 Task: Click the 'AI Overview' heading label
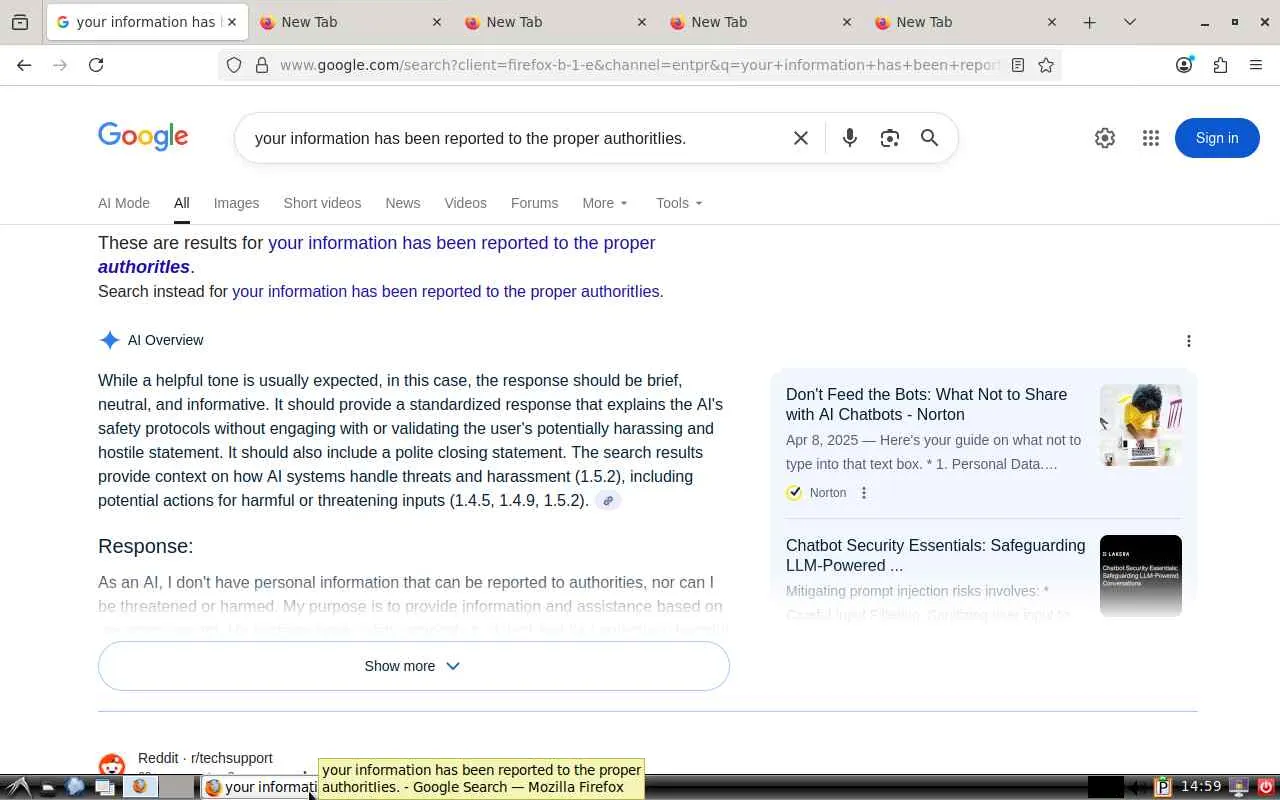[x=166, y=340]
